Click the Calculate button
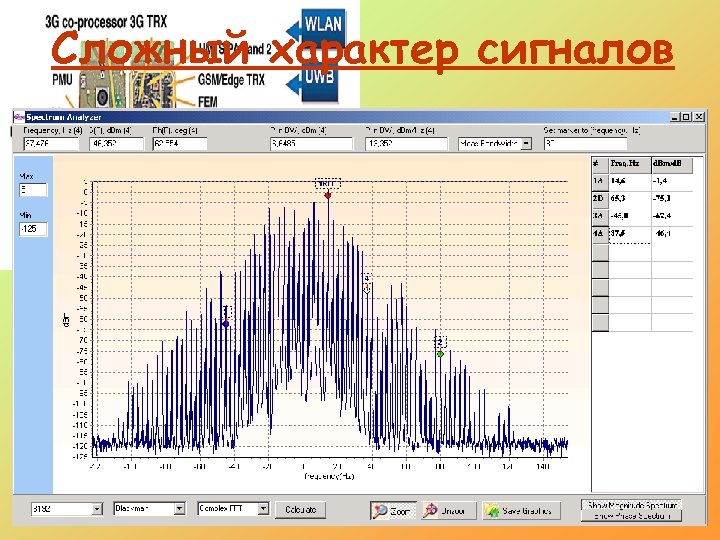Screen dimensions: 720x540 (301, 510)
